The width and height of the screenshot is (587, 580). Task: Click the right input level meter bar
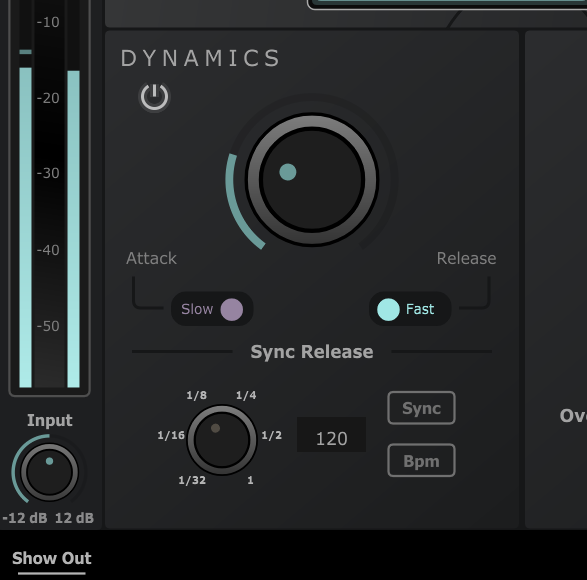tap(73, 229)
